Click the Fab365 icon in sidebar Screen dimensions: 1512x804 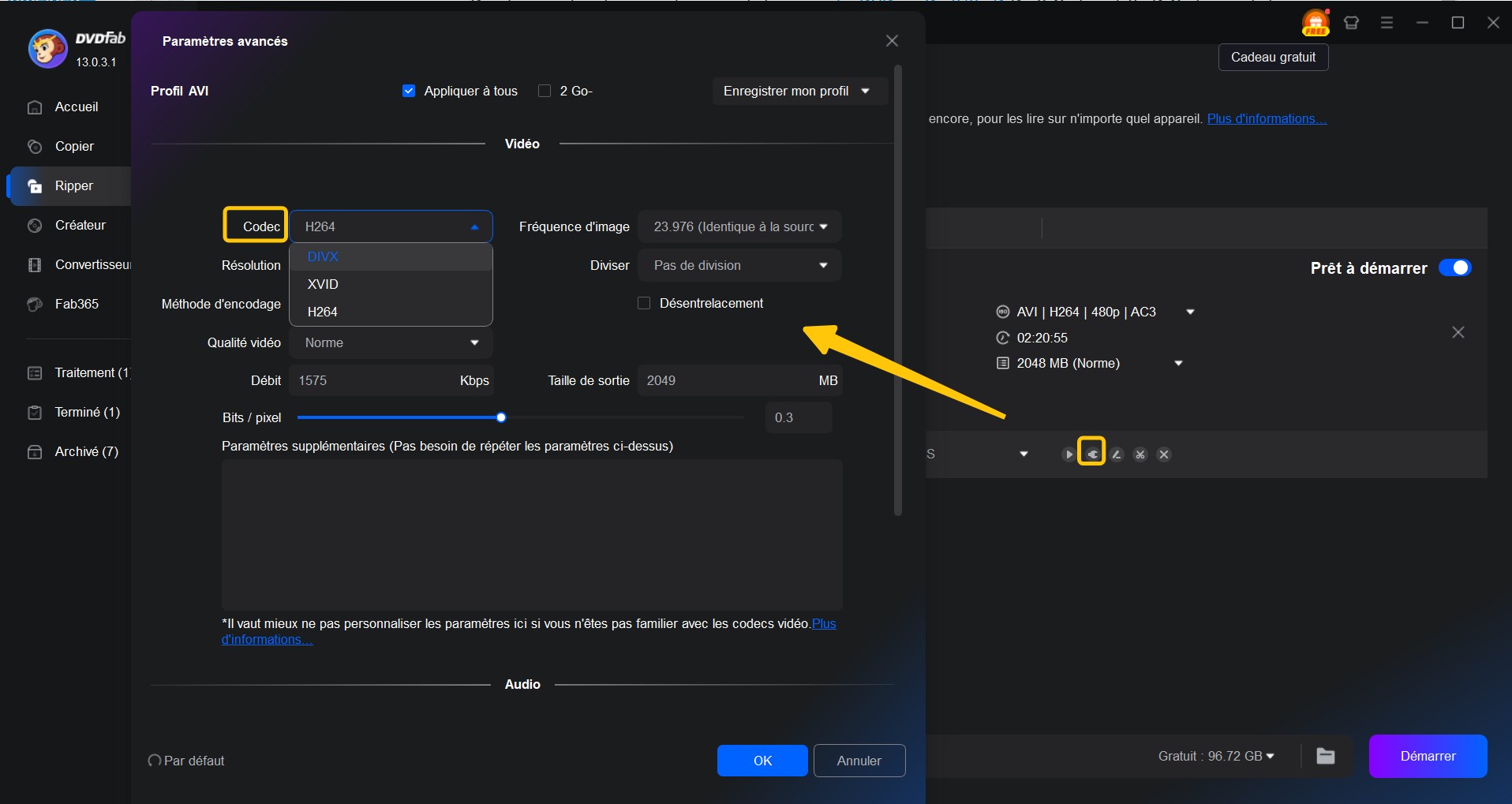tap(35, 305)
